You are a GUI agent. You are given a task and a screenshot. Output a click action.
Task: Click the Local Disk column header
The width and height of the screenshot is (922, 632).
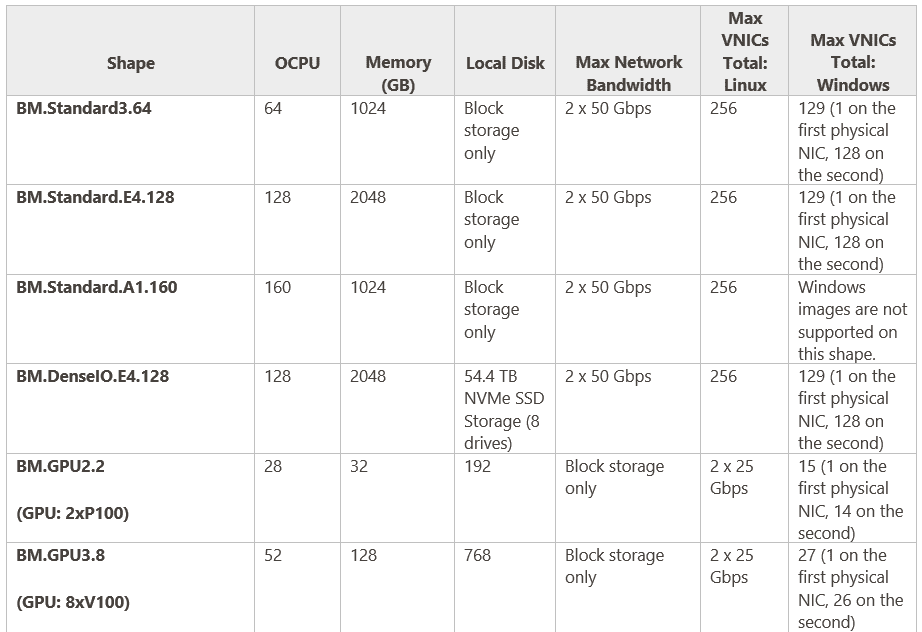pos(505,63)
